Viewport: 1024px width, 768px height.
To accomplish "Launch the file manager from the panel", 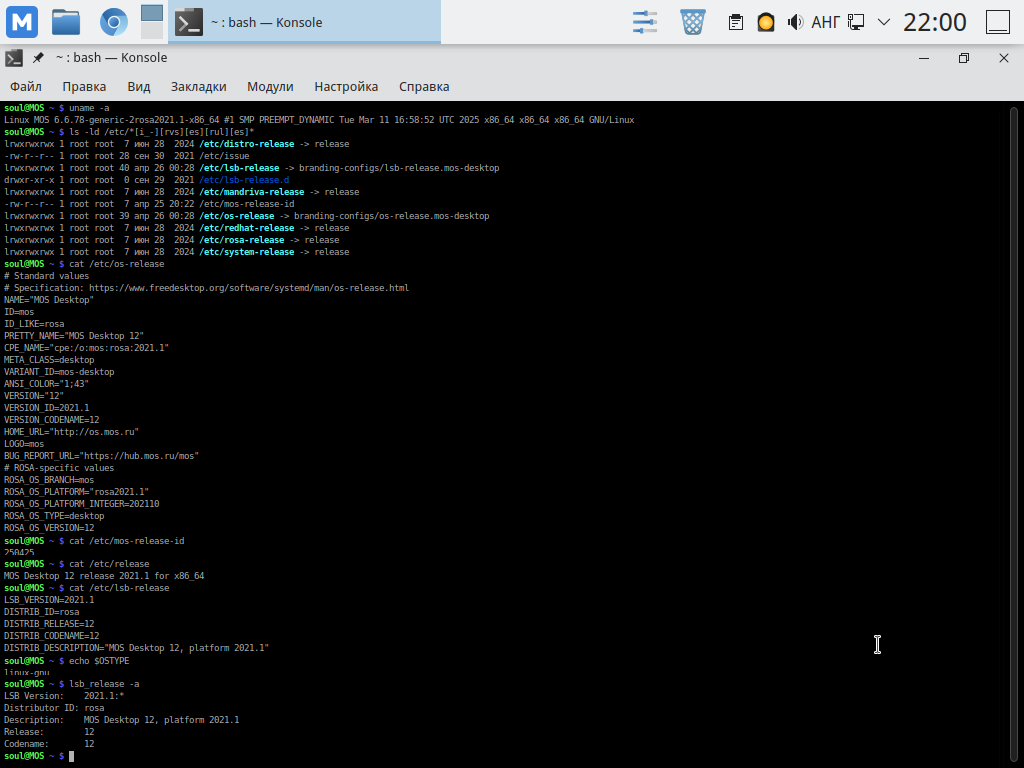I will [66, 22].
